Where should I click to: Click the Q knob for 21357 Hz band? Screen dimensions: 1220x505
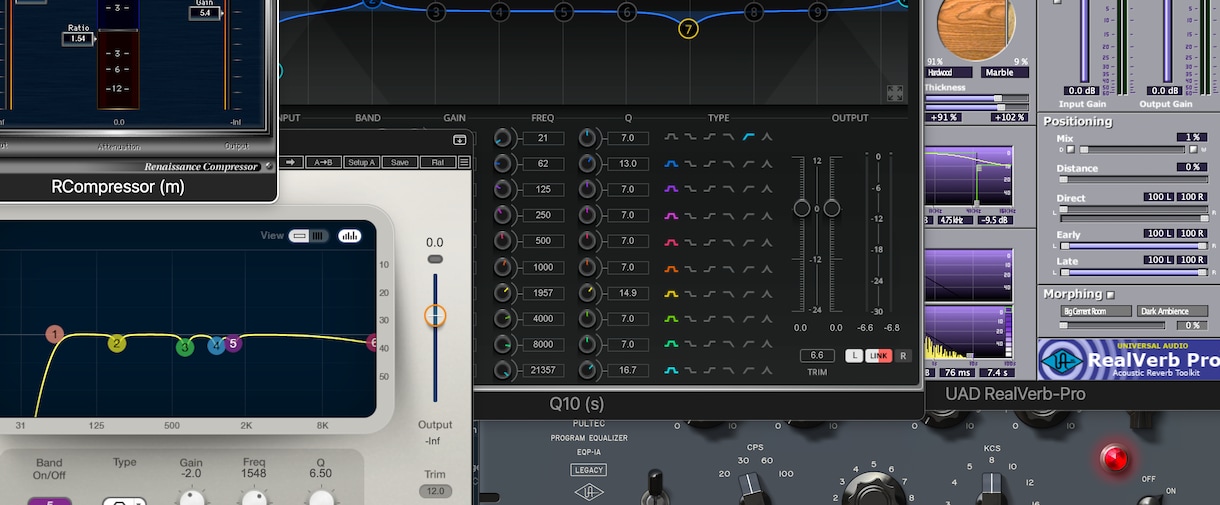[x=588, y=370]
